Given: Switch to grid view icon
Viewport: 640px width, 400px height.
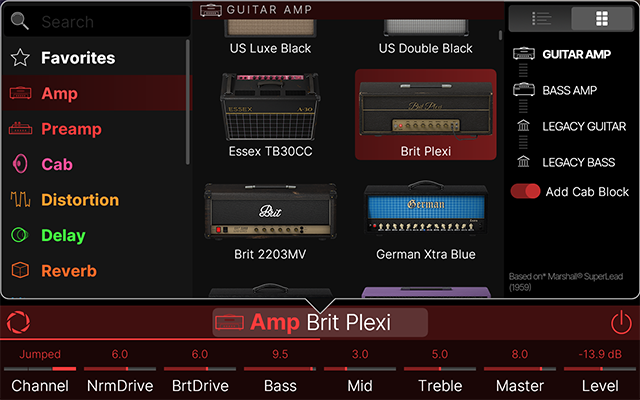Looking at the screenshot, I should tap(602, 18).
